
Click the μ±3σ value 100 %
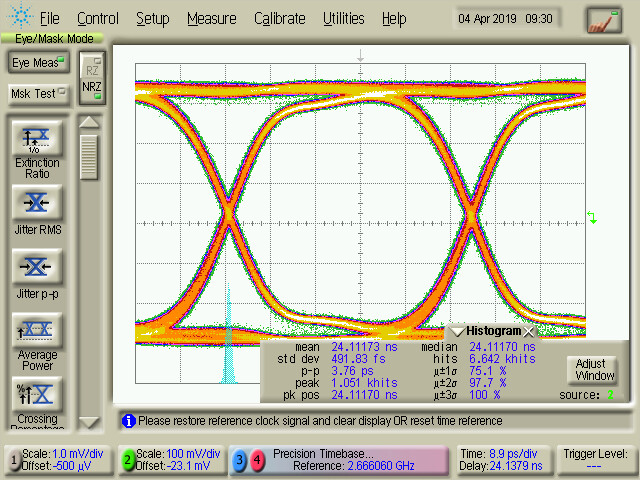pos(484,395)
